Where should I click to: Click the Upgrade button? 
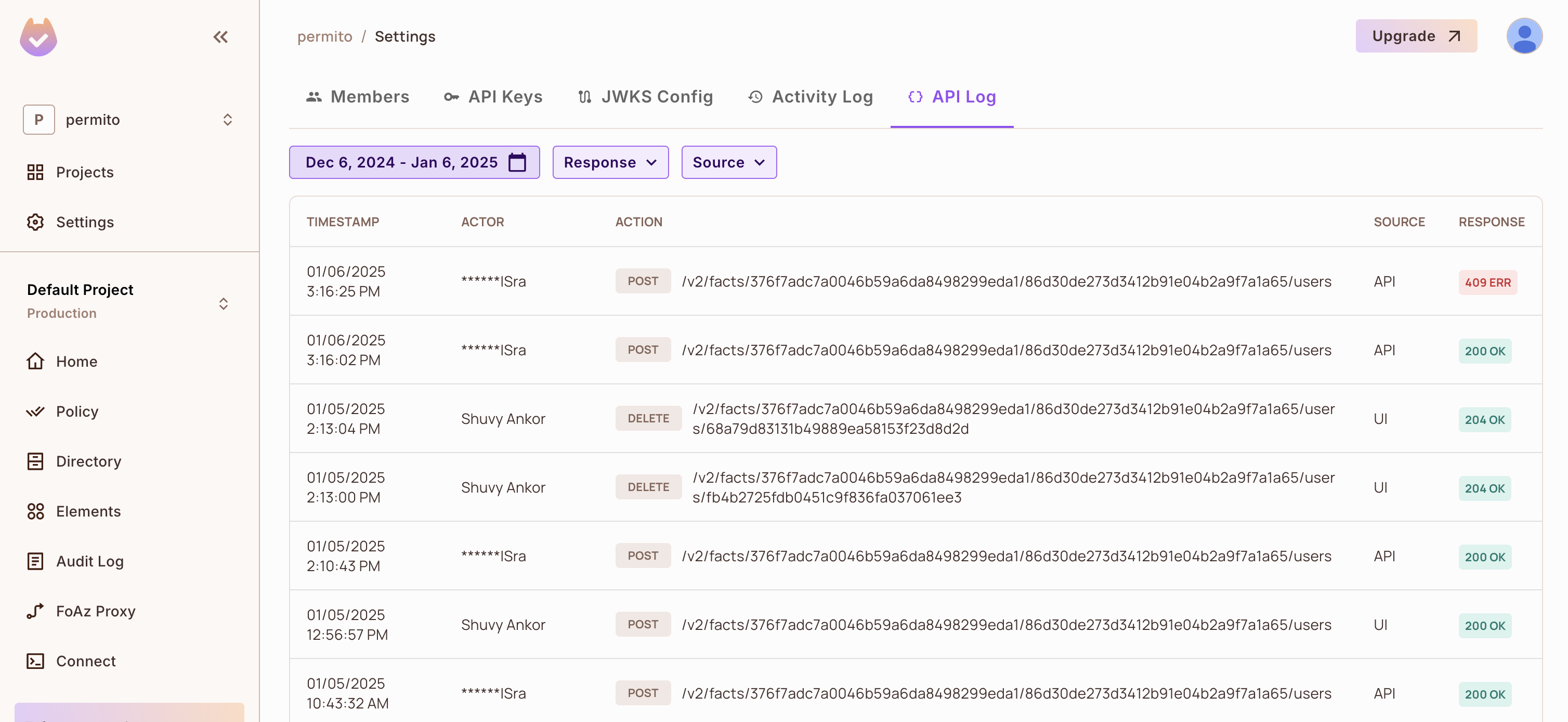tap(1416, 35)
